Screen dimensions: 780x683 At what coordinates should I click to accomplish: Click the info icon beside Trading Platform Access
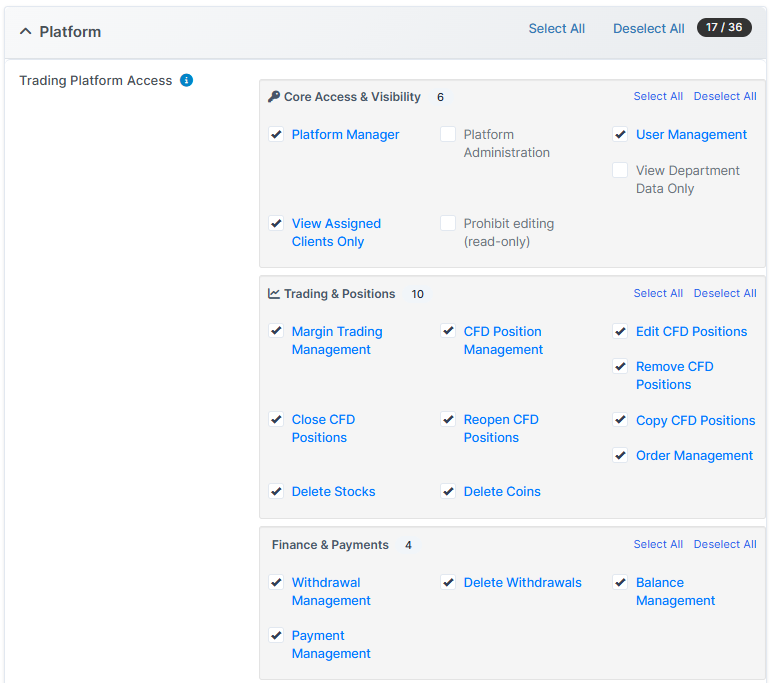click(186, 80)
